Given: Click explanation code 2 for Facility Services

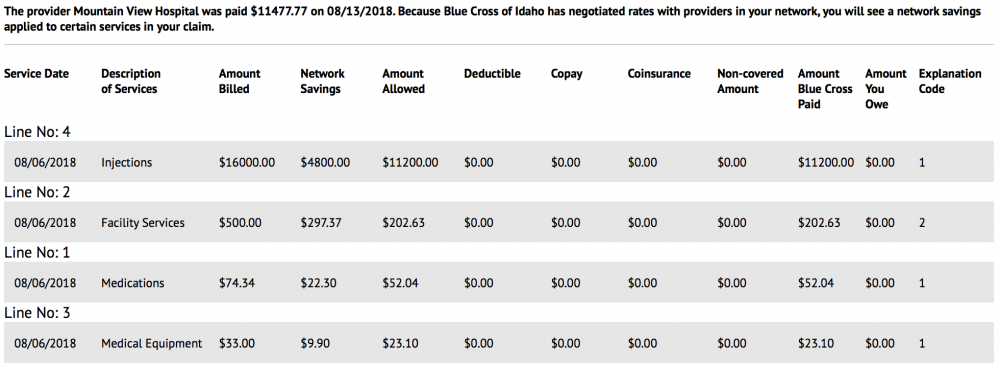Looking at the screenshot, I should point(922,223).
